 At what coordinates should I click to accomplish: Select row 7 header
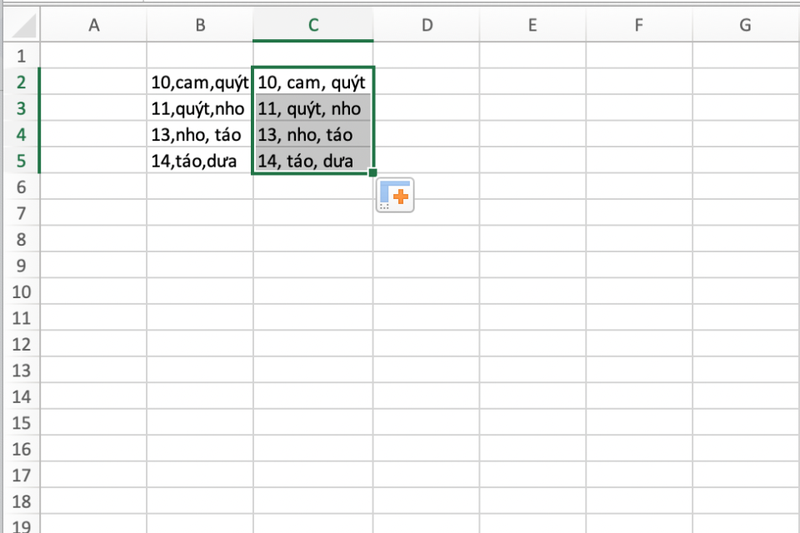pos(21,213)
